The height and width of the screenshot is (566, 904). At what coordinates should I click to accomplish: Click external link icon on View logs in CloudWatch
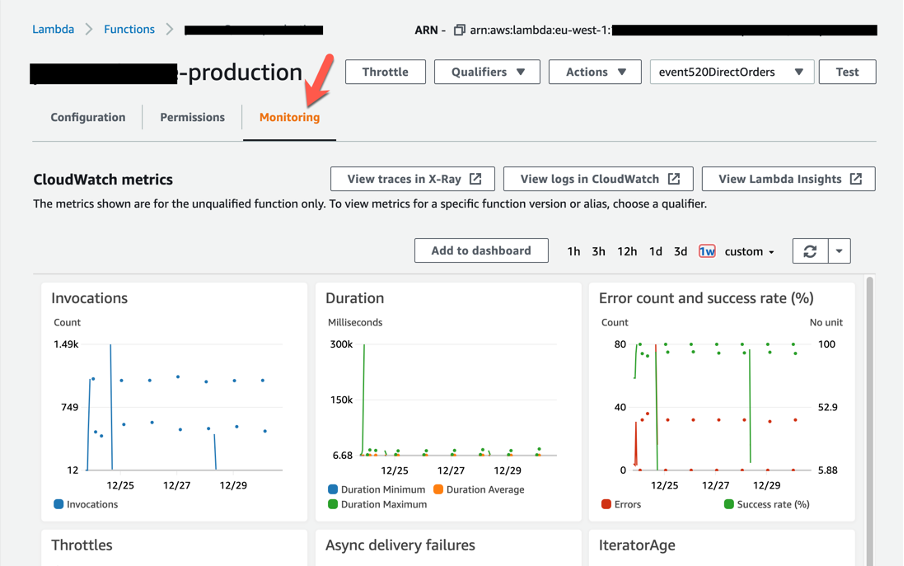click(673, 179)
